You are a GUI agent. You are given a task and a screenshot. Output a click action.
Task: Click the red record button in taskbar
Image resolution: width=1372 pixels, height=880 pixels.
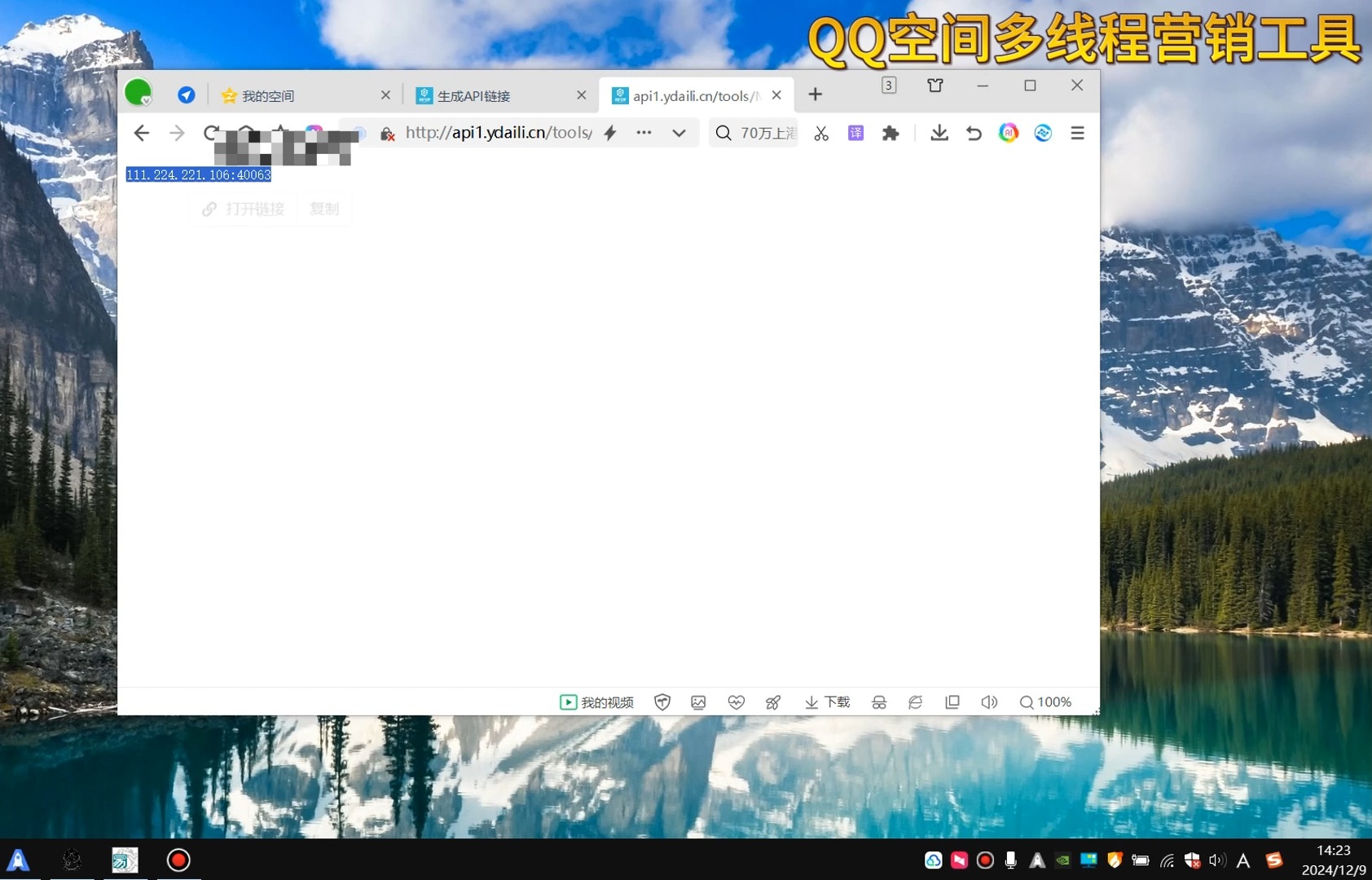click(178, 860)
